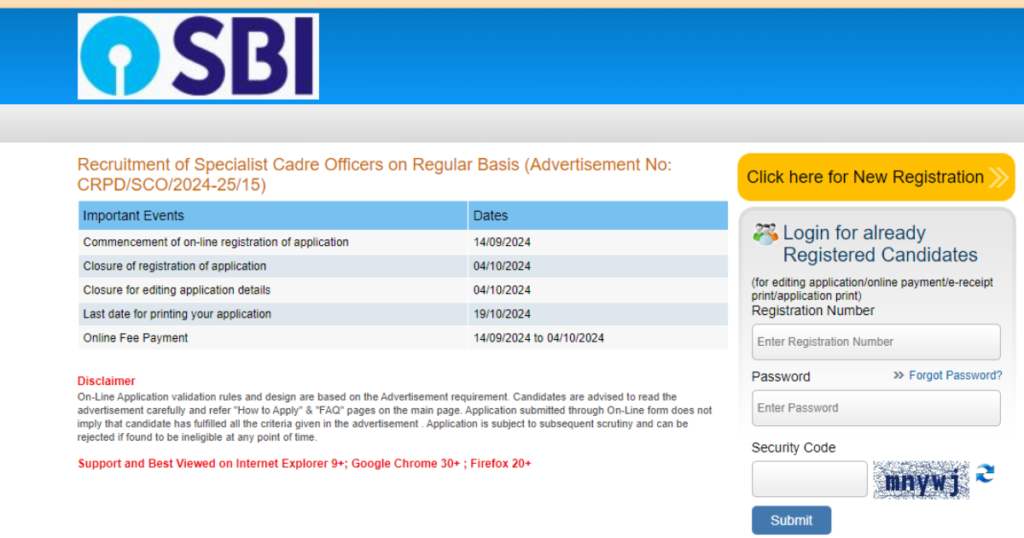Click the chevrons on the New Registration button
Image resolution: width=1024 pixels, height=538 pixels.
[x=998, y=177]
